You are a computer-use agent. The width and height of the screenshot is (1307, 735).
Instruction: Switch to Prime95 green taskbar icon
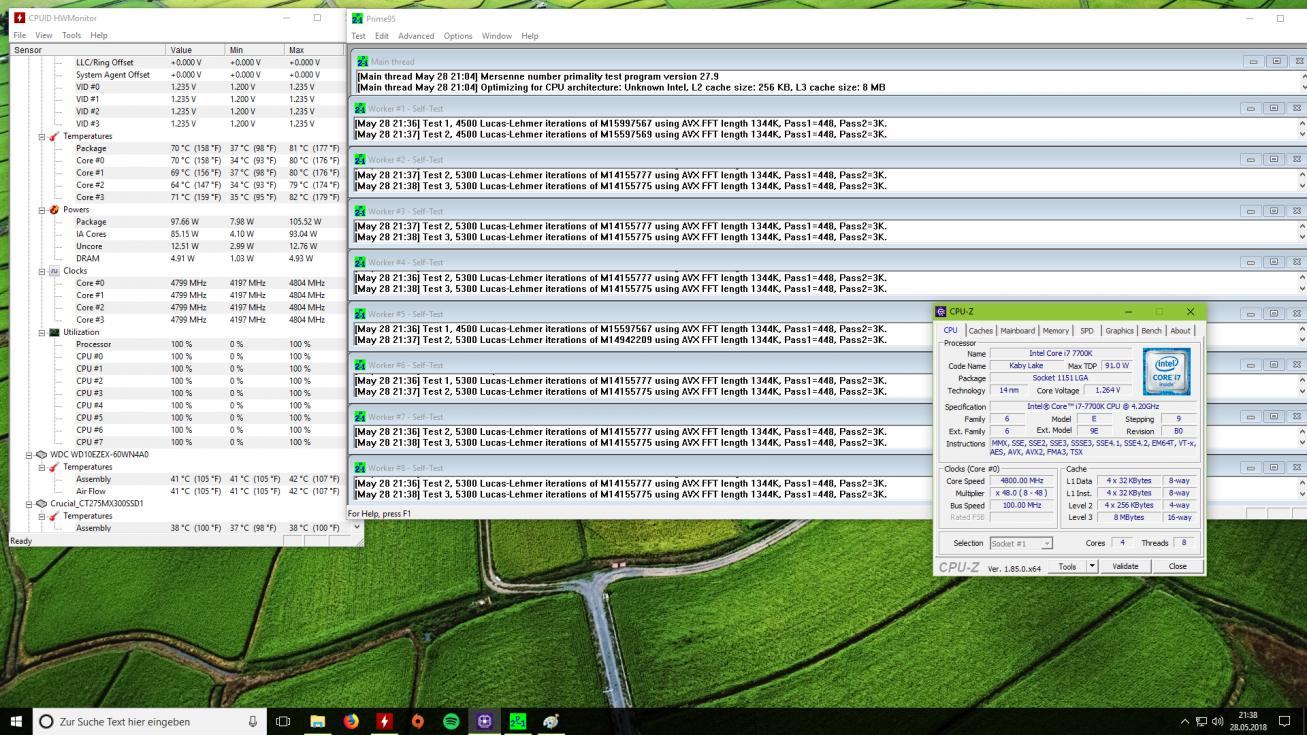(x=518, y=721)
